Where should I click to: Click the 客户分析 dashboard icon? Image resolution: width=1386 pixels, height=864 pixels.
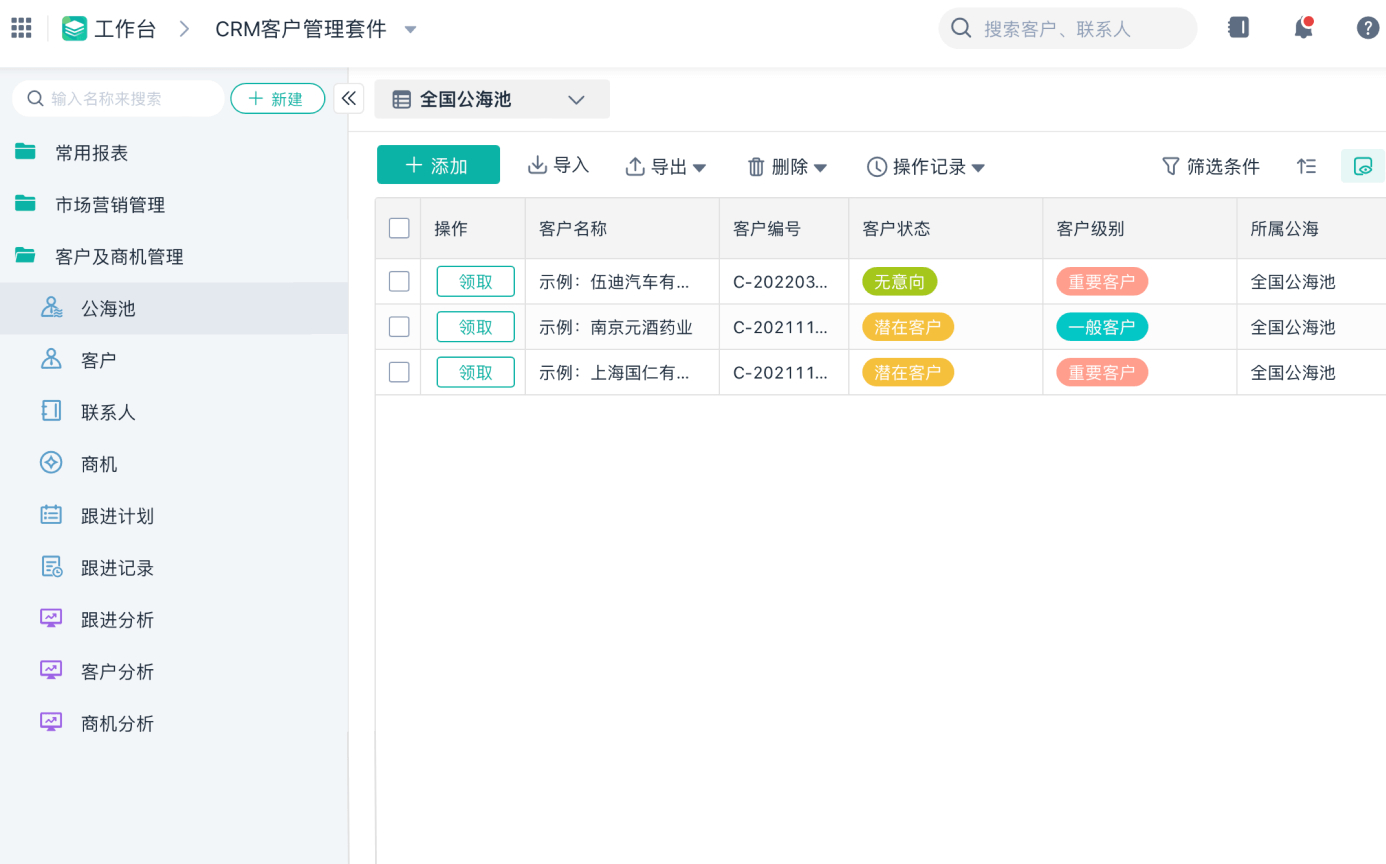coord(51,671)
